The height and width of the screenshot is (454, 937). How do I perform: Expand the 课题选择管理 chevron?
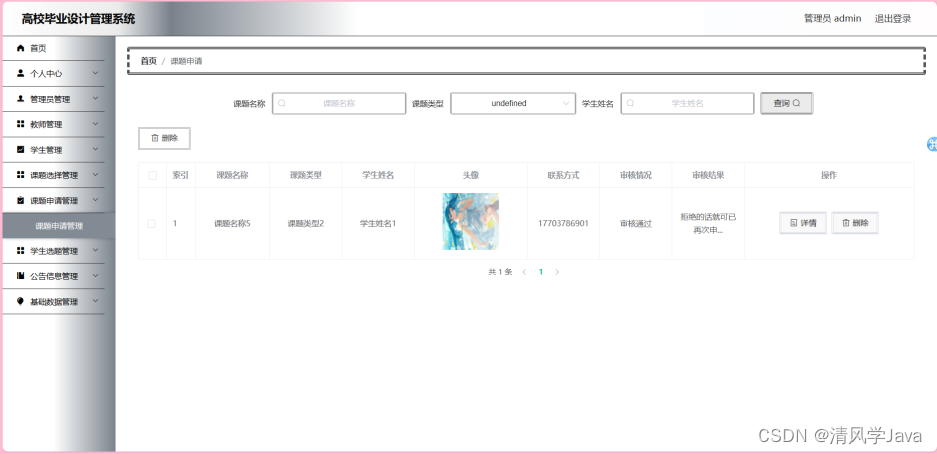[x=95, y=174]
